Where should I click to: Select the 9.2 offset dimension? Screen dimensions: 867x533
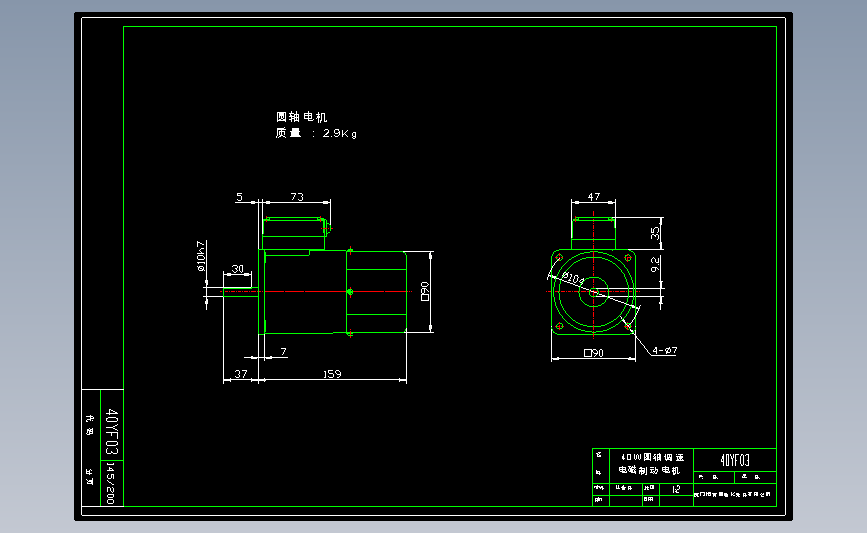tap(655, 264)
